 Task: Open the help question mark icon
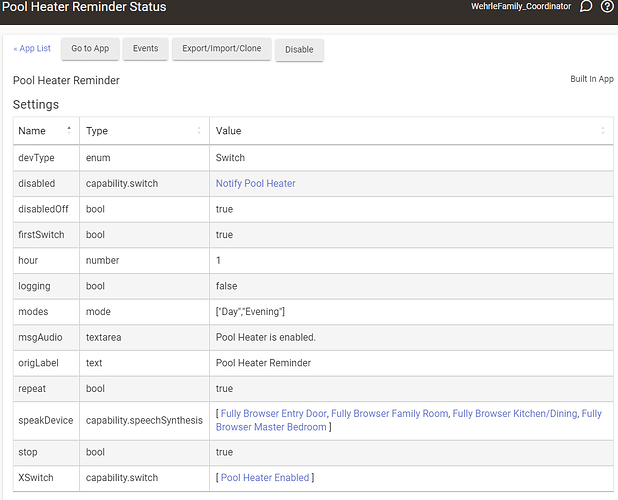607,6
